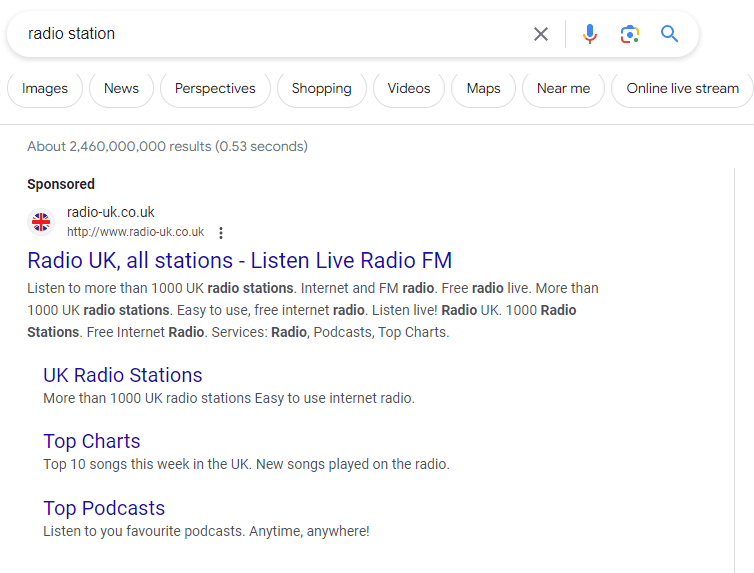Click the More than 1000 UK radio stations description

point(229,398)
